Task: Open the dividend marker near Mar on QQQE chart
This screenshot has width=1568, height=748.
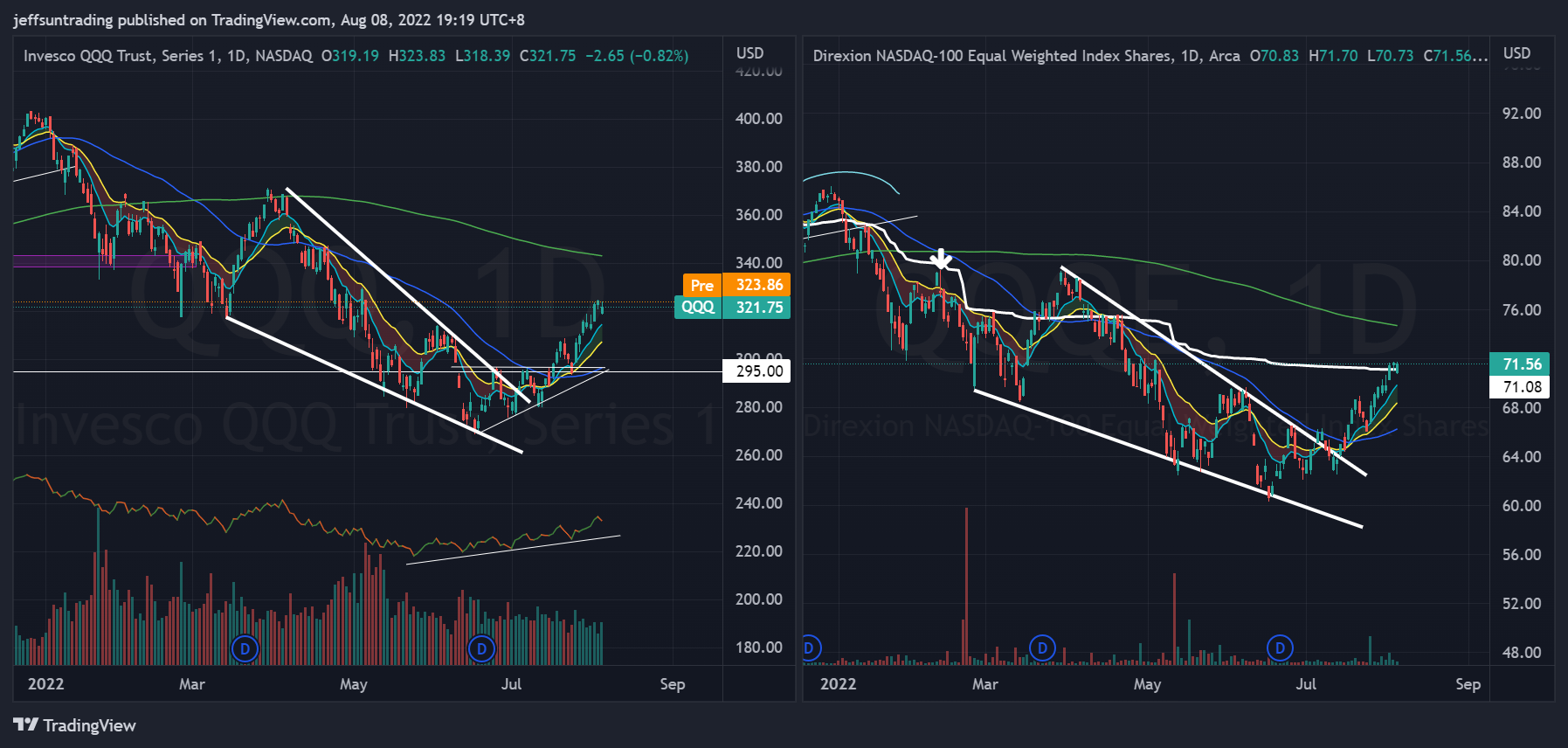Action: tap(1042, 648)
